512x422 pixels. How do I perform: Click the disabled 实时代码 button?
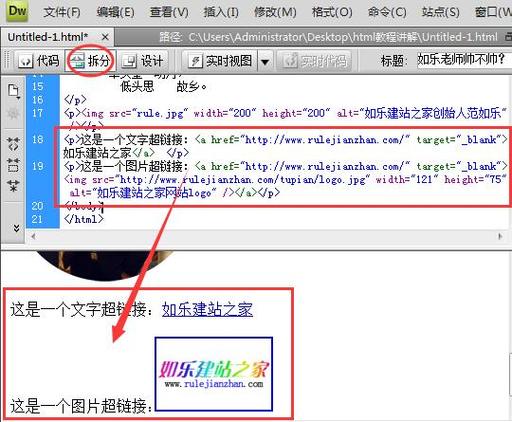point(314,61)
